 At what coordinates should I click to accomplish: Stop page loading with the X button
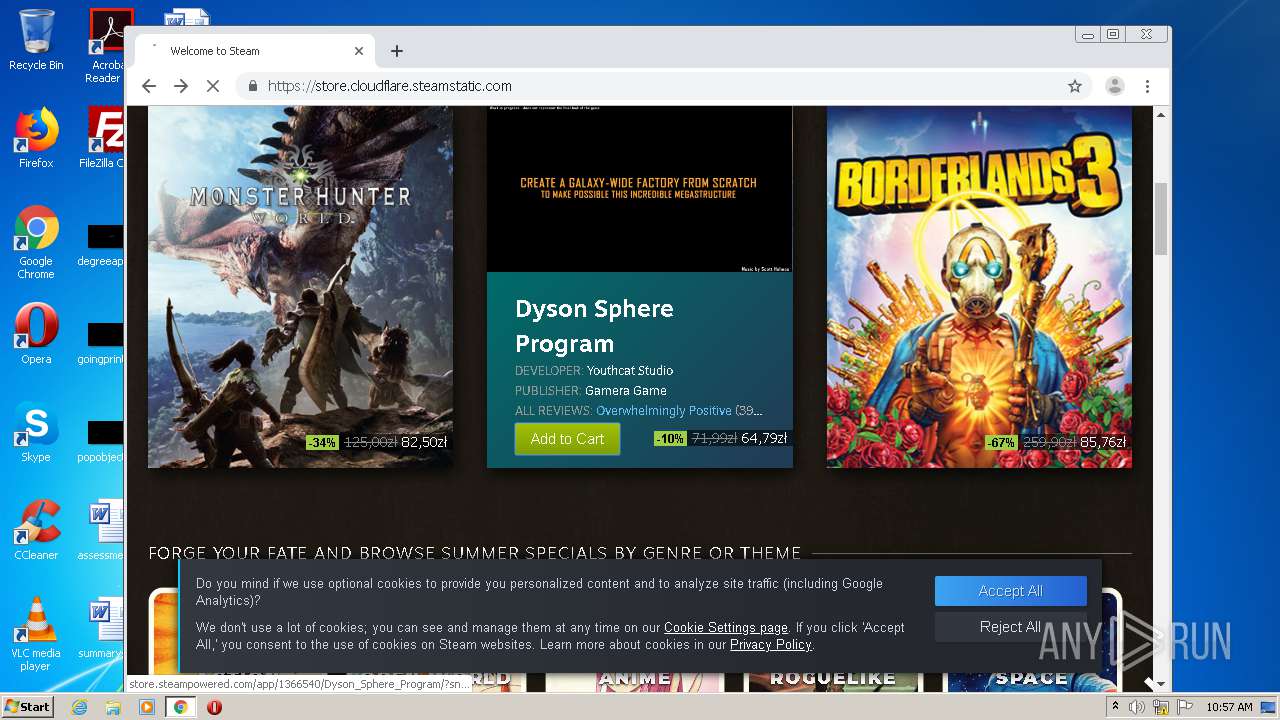[x=213, y=86]
